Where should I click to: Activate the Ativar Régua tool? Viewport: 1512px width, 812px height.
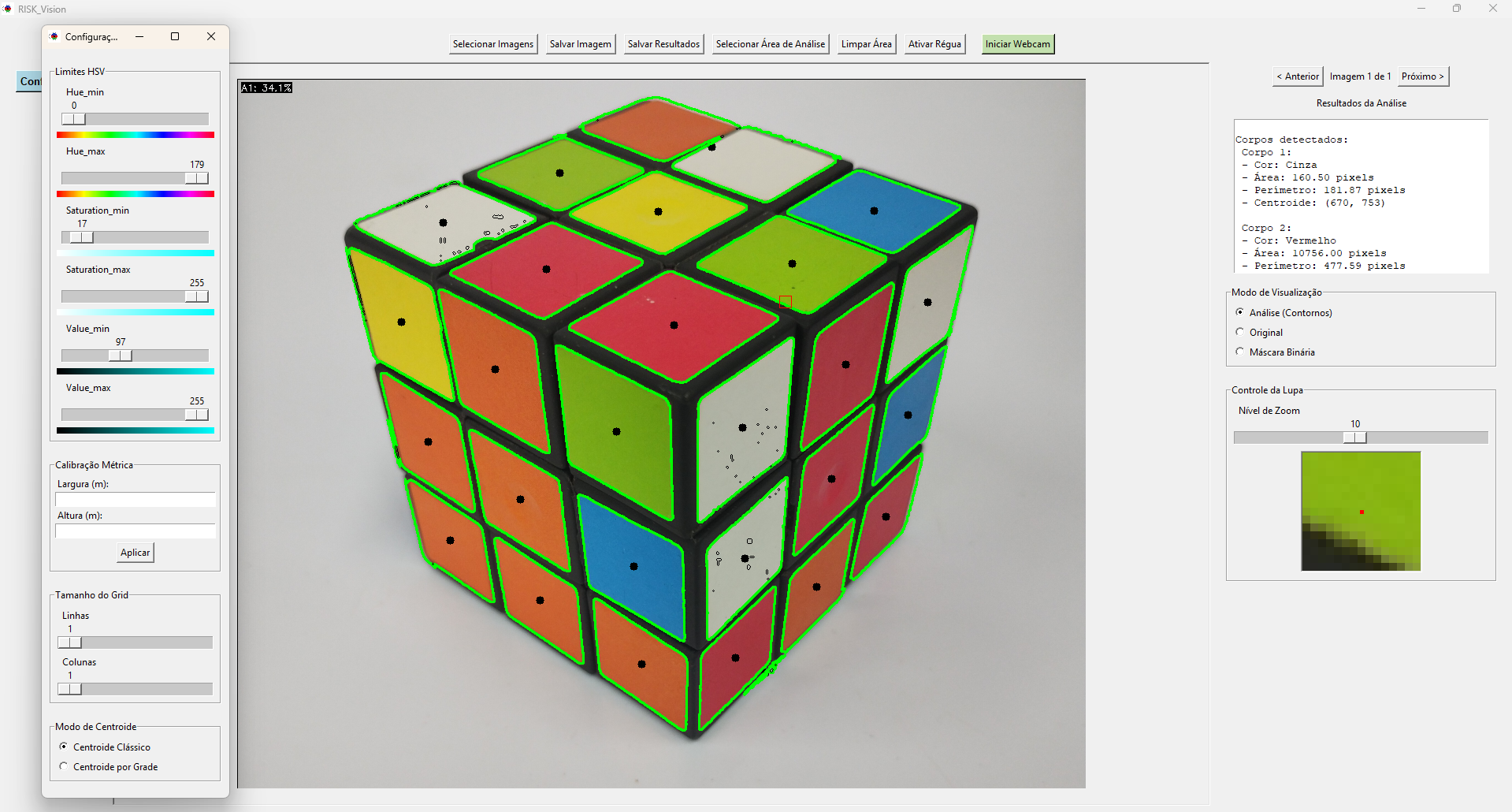pyautogui.click(x=934, y=44)
